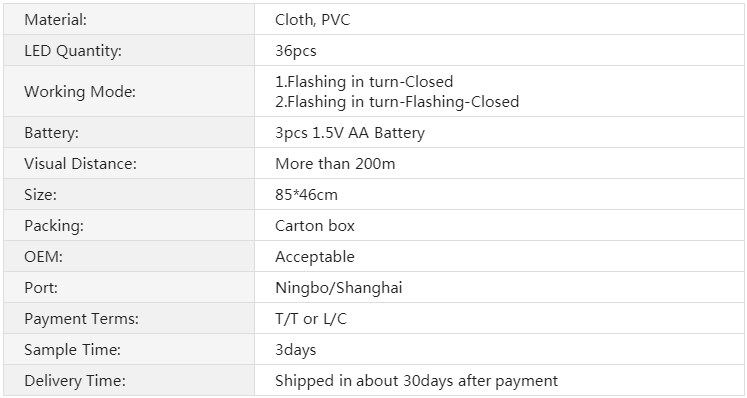The height and width of the screenshot is (398, 747).
Task: Select More than 200m value
Action: (335, 163)
